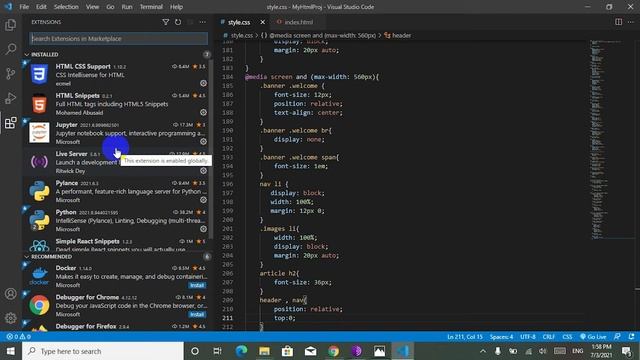Open the Explorer view in activity bar
640x360 pixels.
[11, 25]
